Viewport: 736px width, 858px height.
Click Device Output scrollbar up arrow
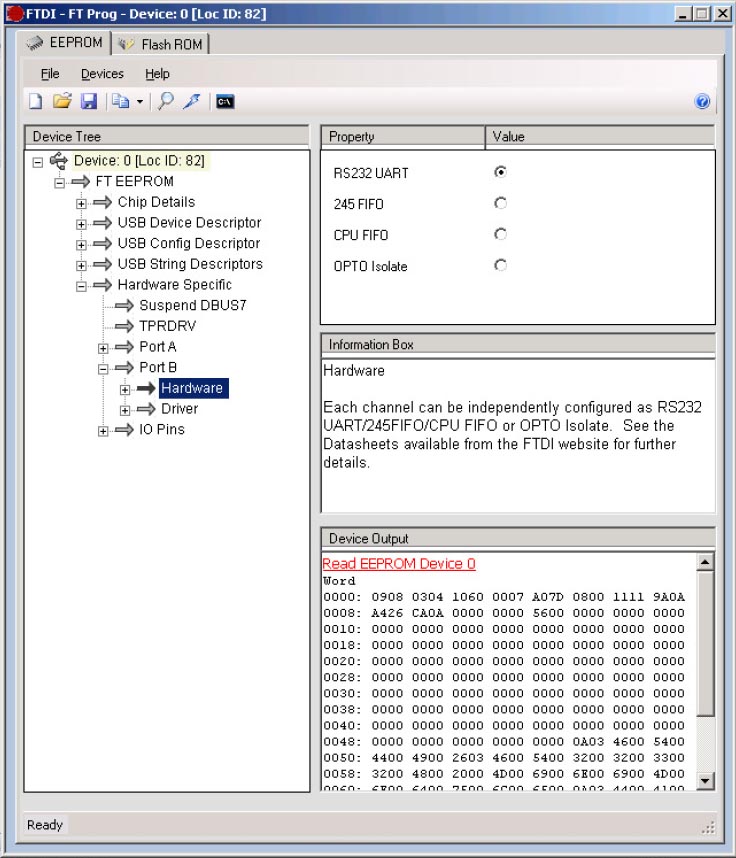(705, 562)
